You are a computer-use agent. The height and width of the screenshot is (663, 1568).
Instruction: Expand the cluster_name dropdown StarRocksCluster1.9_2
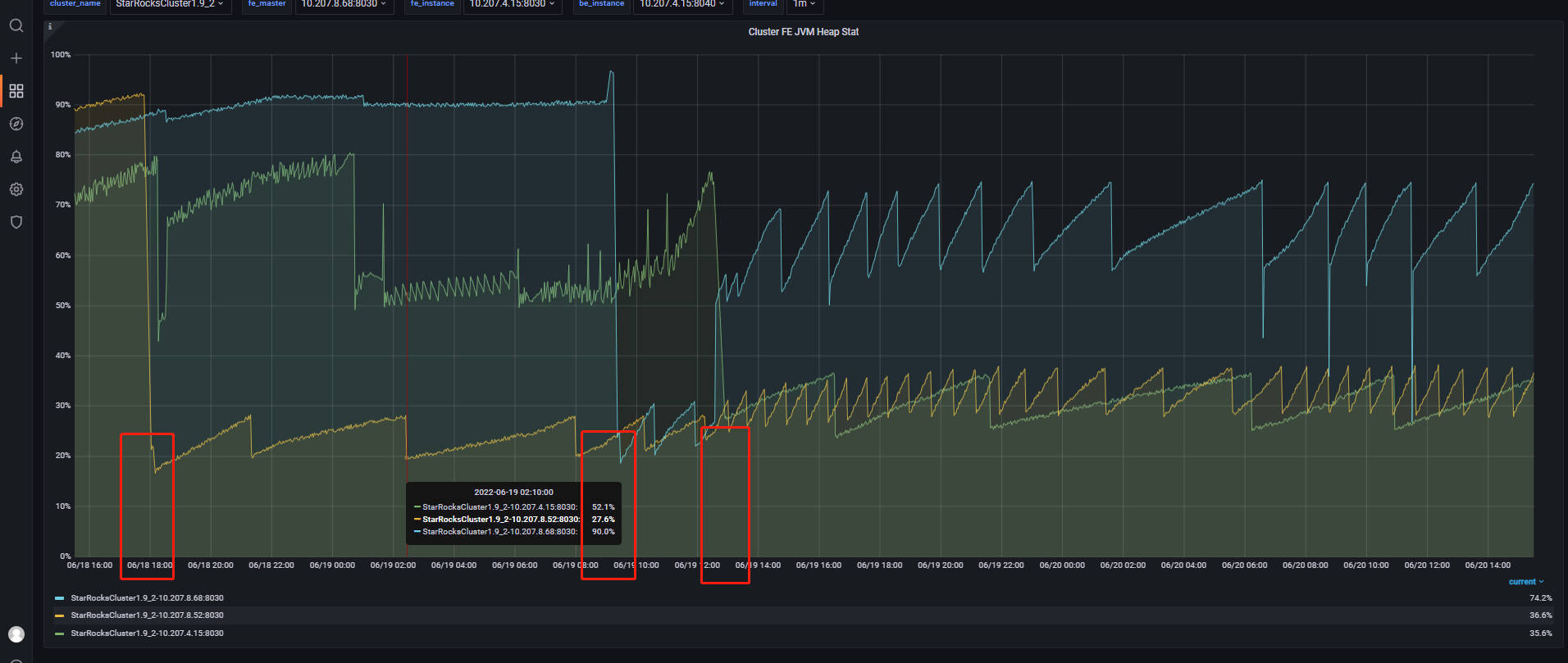tap(170, 4)
